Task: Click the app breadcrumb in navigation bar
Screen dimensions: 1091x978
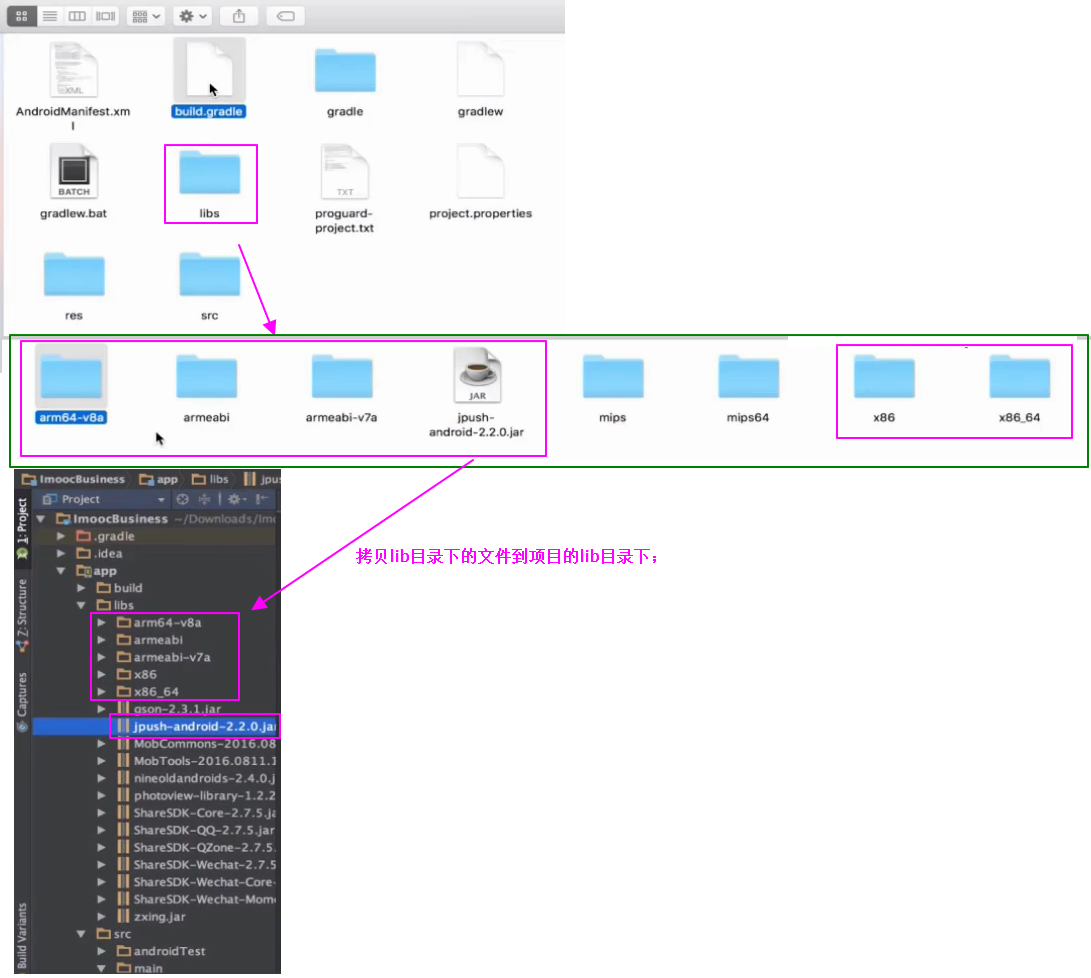Action: (x=159, y=479)
